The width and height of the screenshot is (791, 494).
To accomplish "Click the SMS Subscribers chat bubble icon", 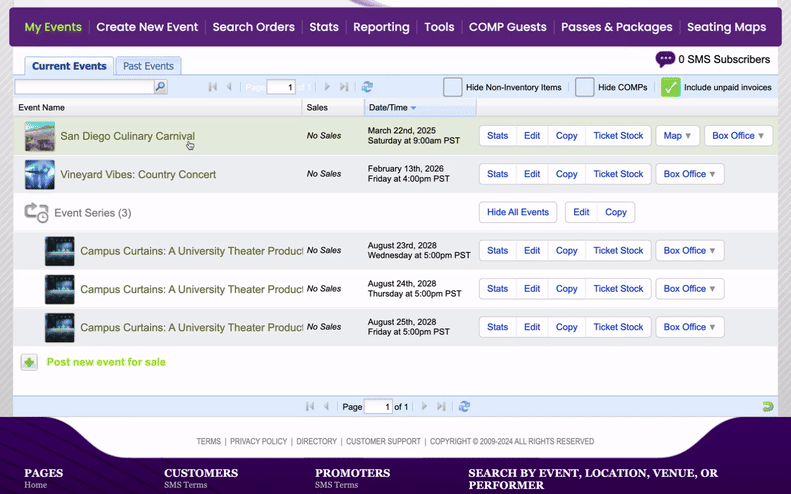I will (x=665, y=60).
